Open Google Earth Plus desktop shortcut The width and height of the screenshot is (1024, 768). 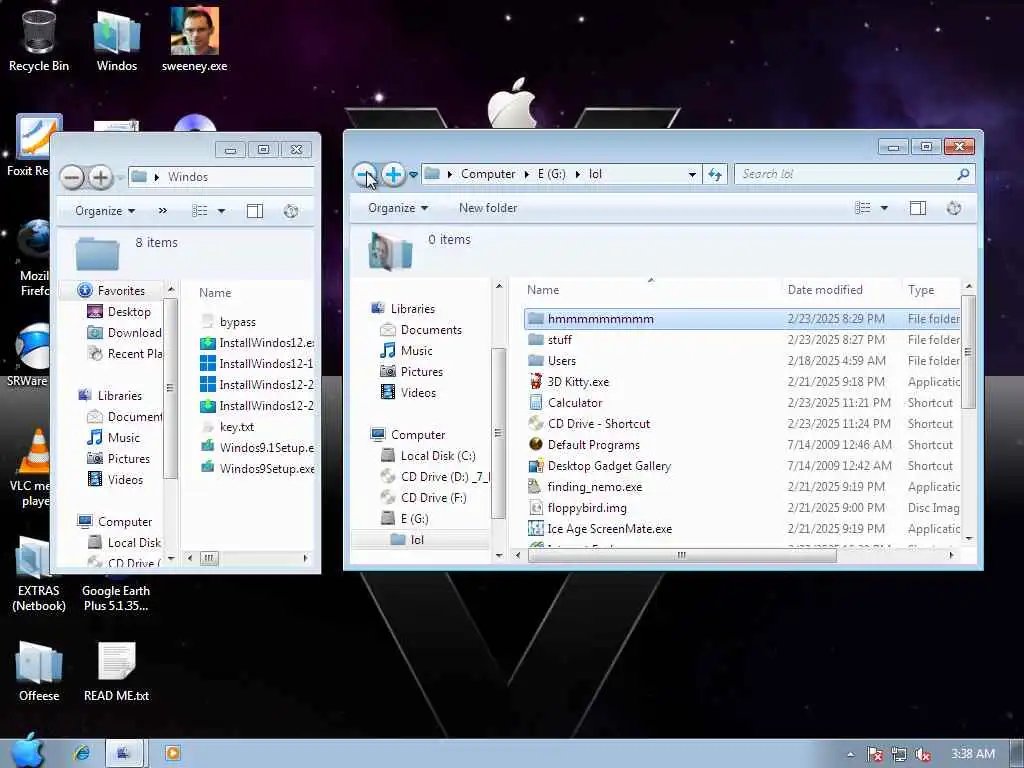(116, 598)
